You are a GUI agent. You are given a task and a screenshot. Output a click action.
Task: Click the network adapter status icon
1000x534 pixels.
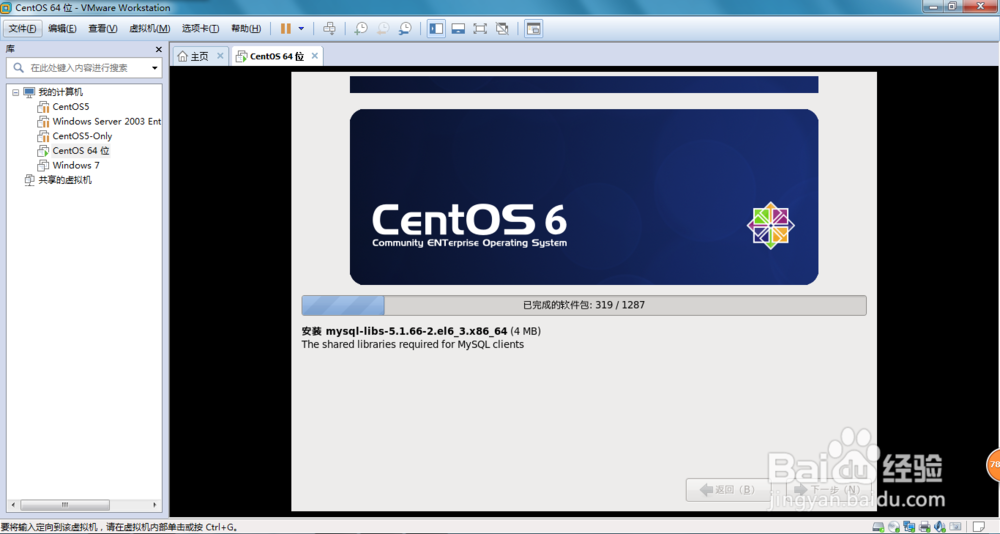[x=909, y=527]
